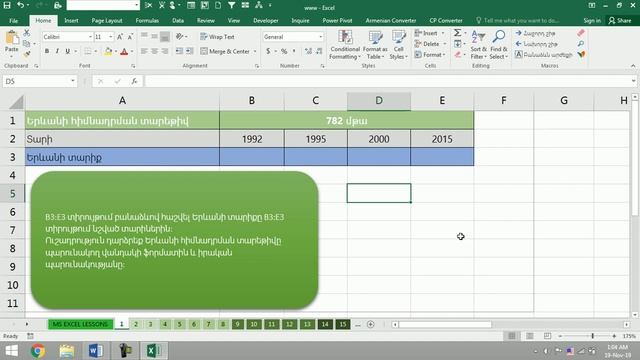This screenshot has width=640, height=360.
Task: Save the workbook from quick access toolbar
Action: tap(7, 5)
